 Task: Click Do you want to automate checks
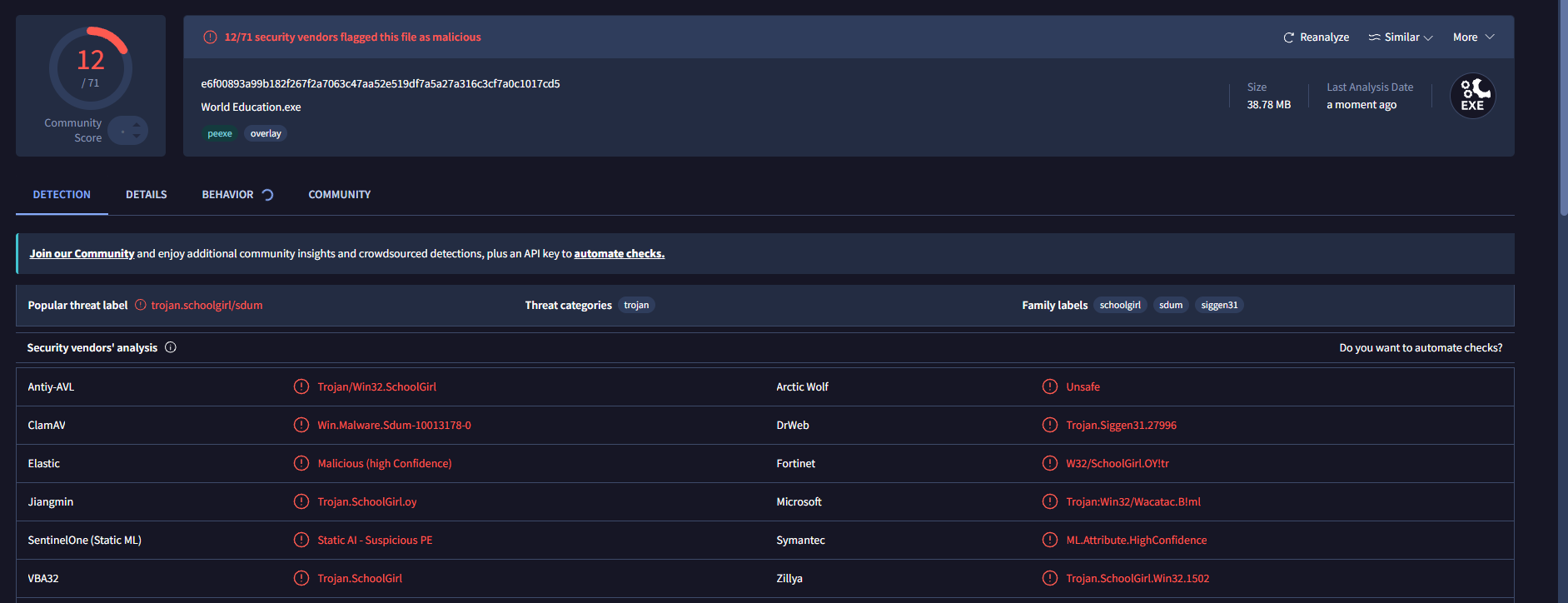1421,348
